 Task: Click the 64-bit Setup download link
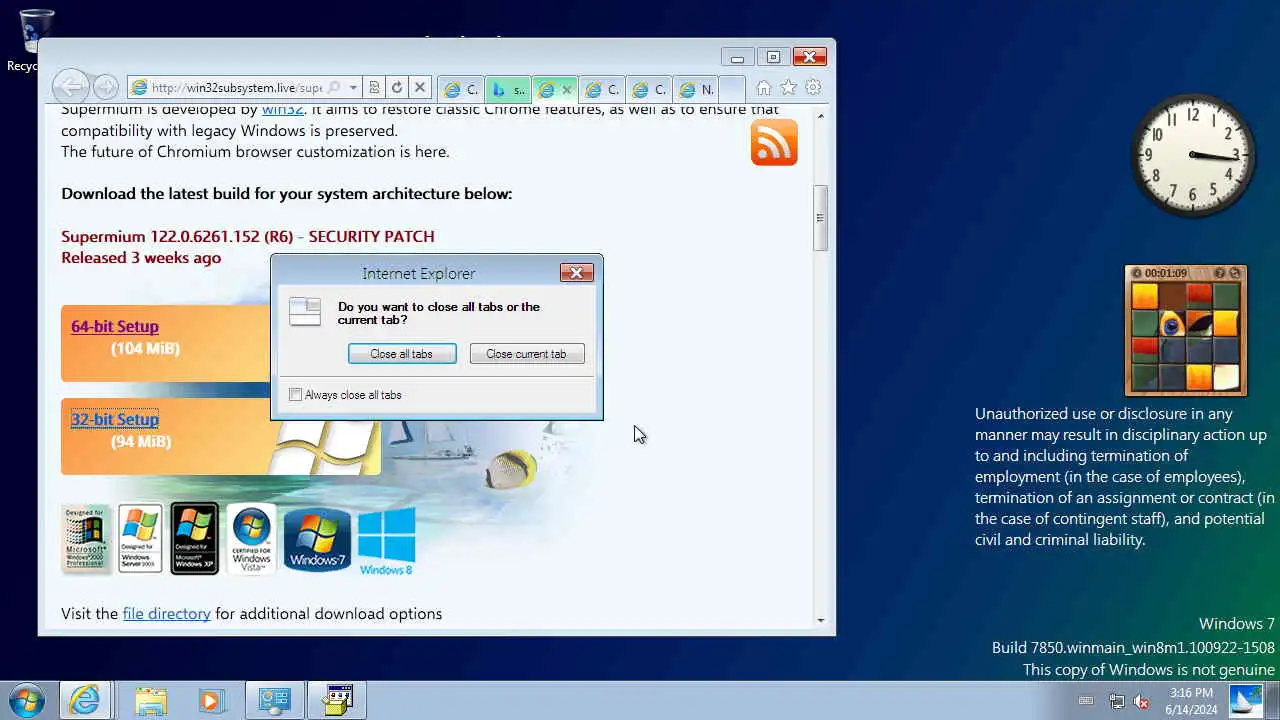click(x=115, y=326)
